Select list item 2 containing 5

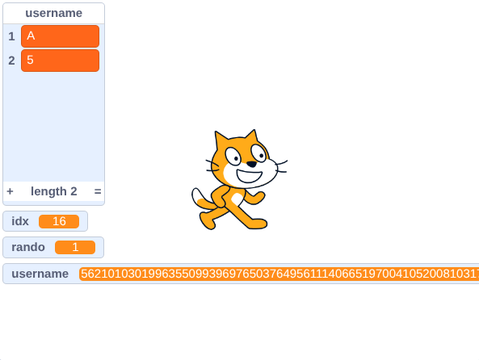(x=60, y=60)
